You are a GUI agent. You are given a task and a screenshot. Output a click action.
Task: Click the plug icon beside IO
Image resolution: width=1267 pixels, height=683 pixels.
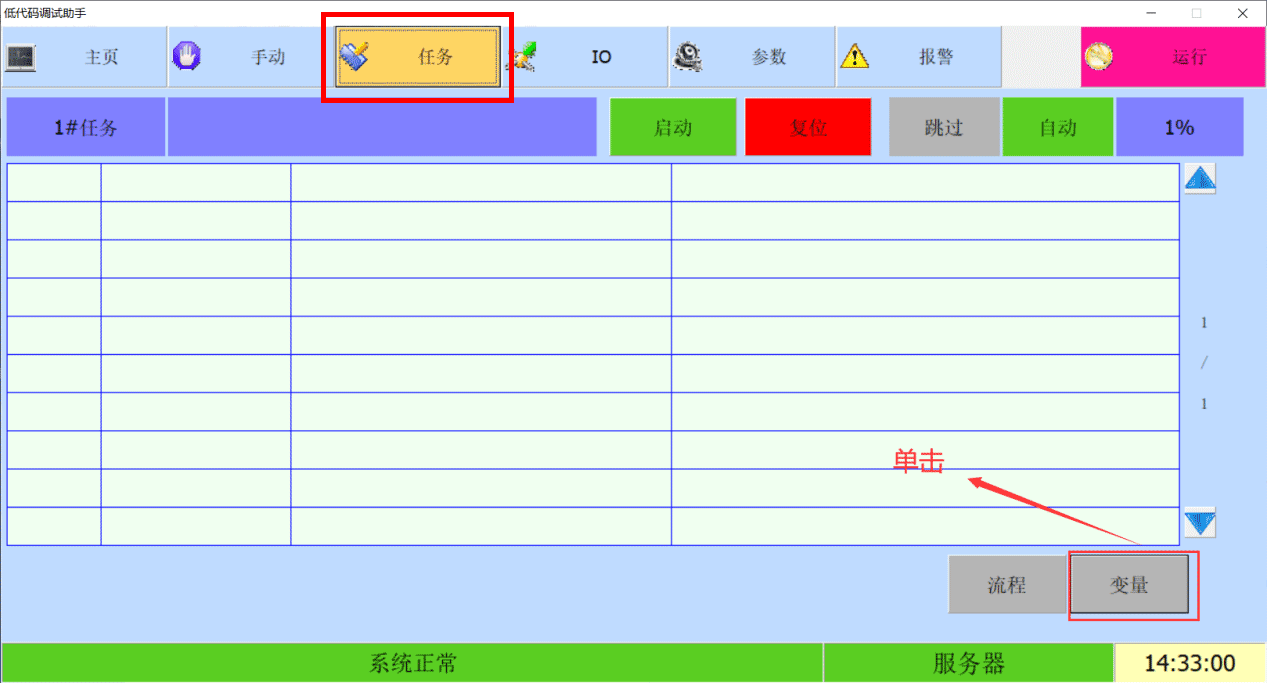coord(521,57)
